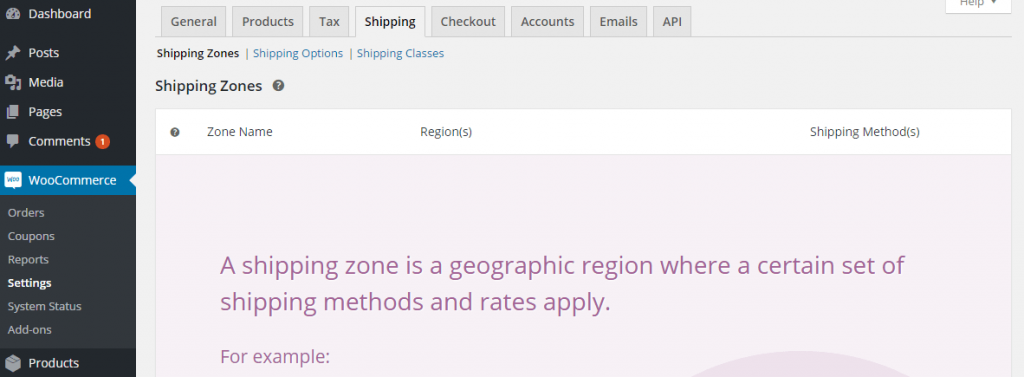The width and height of the screenshot is (1024, 377).
Task: Open Reports under WooCommerce
Action: point(28,260)
